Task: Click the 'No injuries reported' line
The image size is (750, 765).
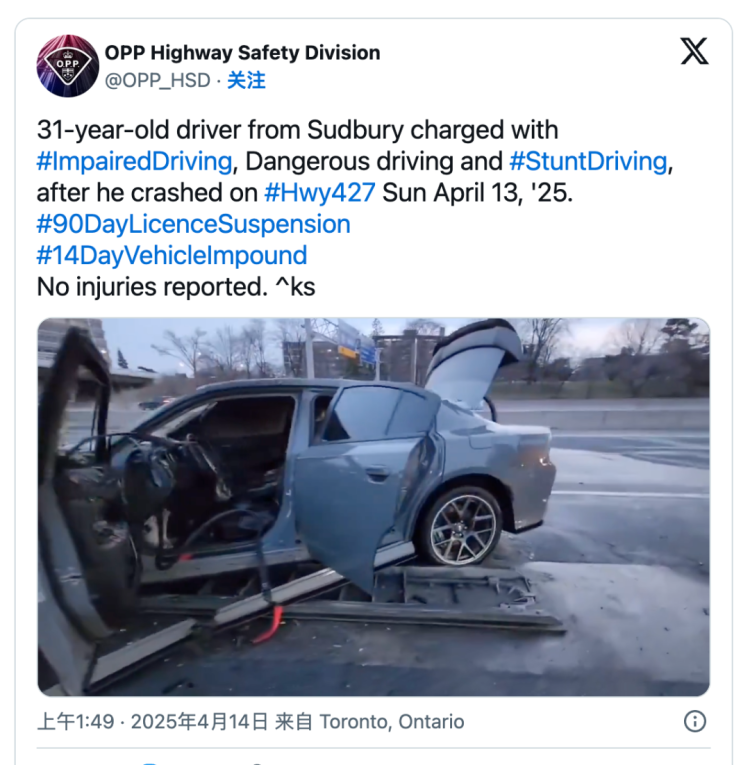Action: coord(176,287)
